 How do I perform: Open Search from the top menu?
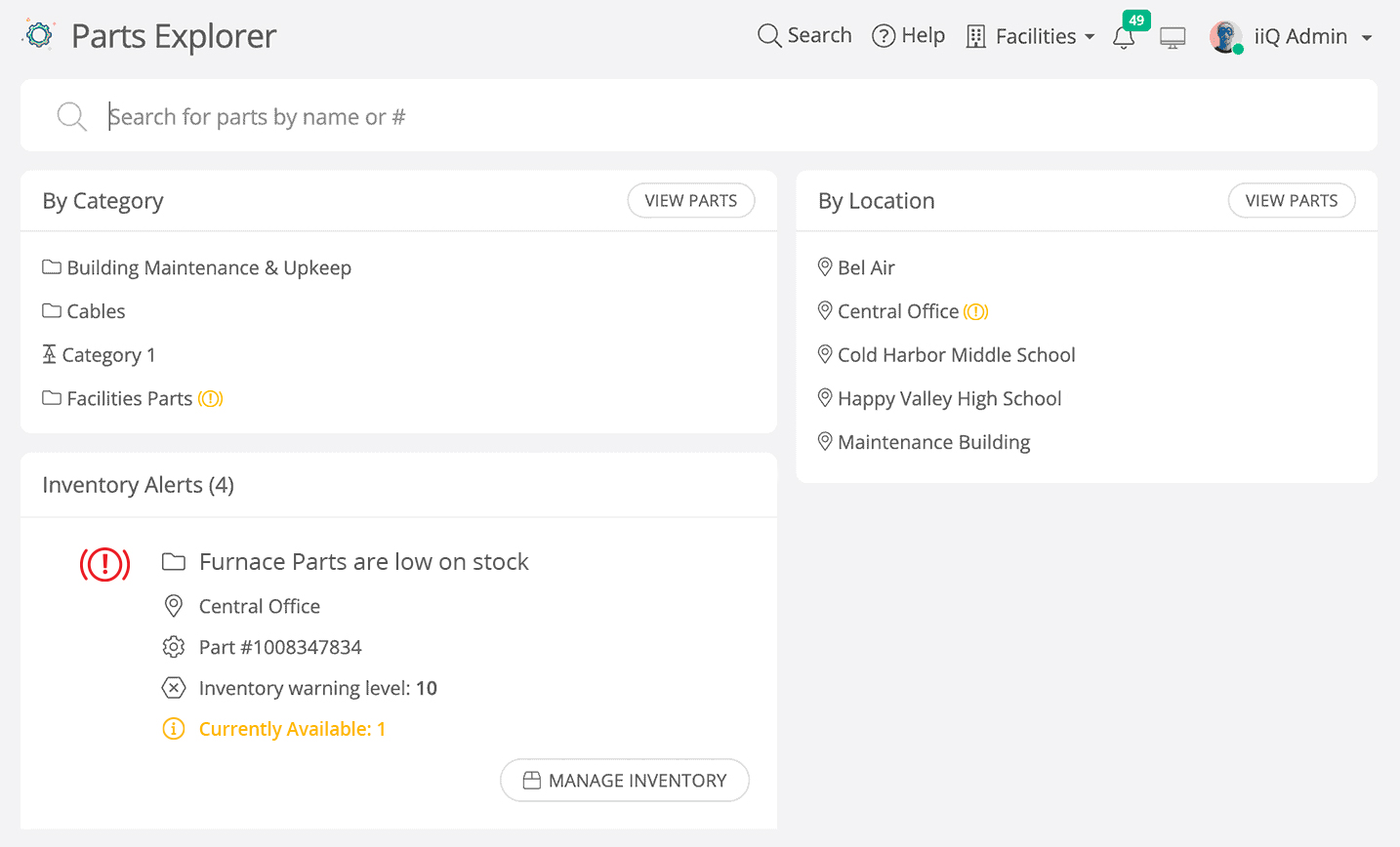tap(804, 35)
